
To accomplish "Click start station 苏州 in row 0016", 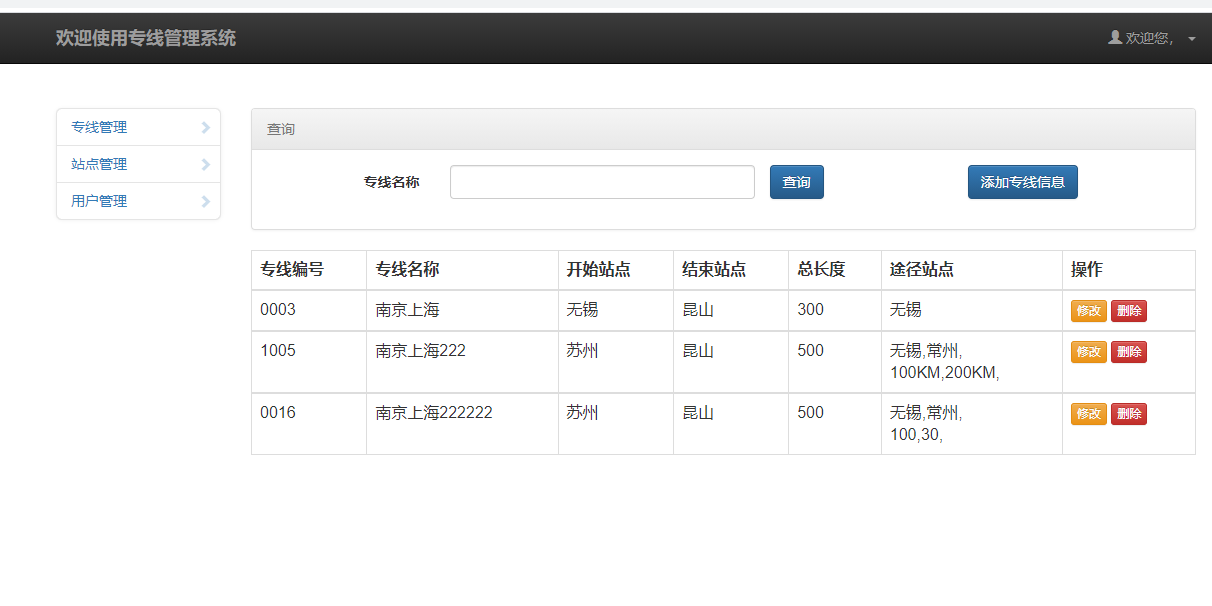I will point(582,413).
